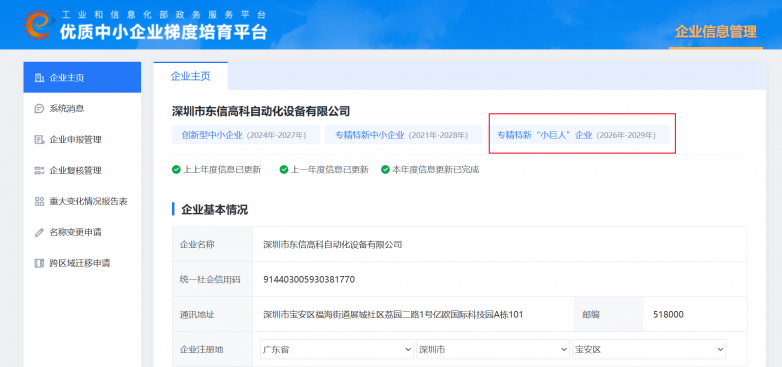Click the company name heading 深圳市东信高科自动化设备有限公司
782x367 pixels.
point(261,111)
